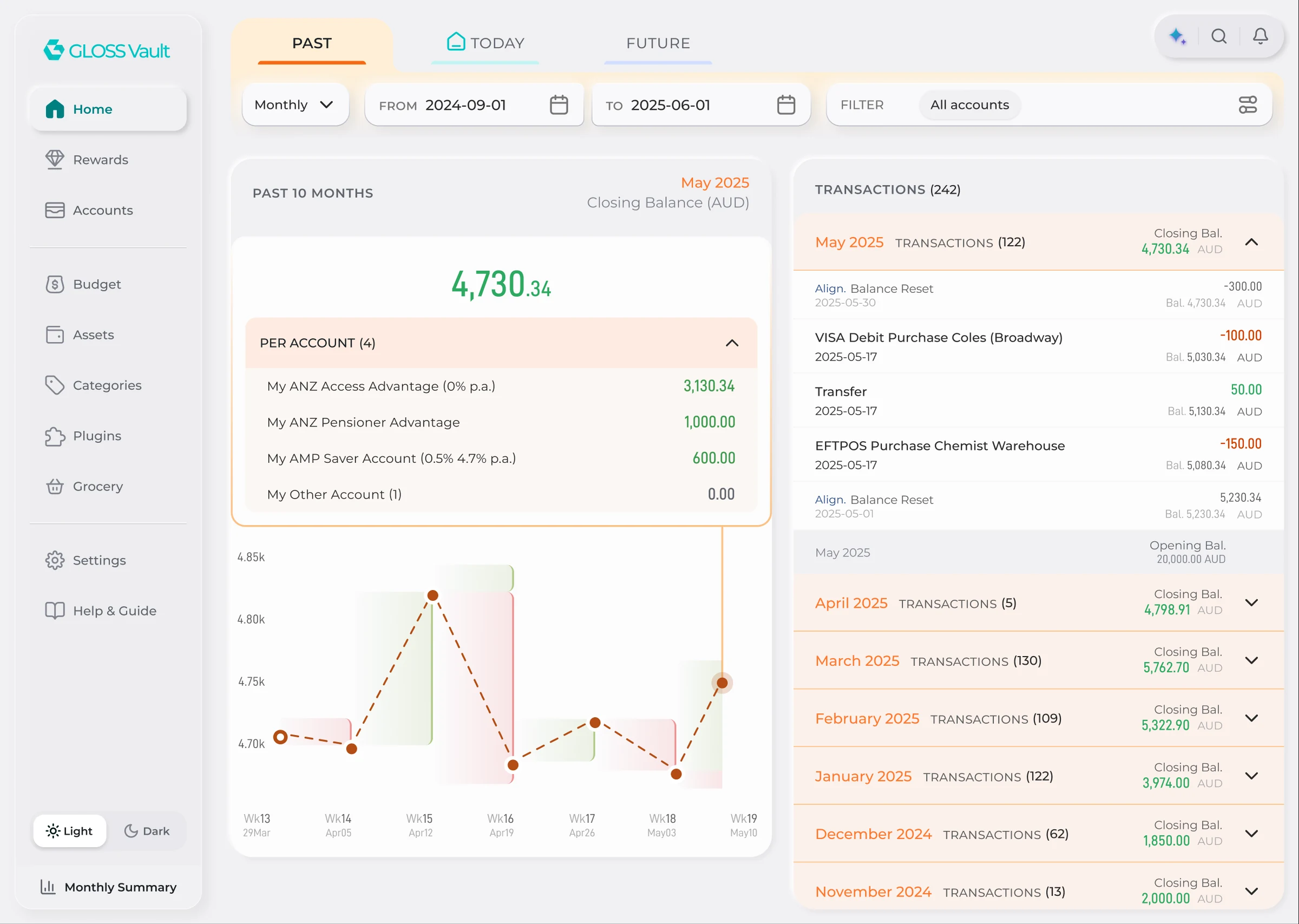Switch to the FUTURE tab
This screenshot has width=1299, height=924.
pos(658,43)
